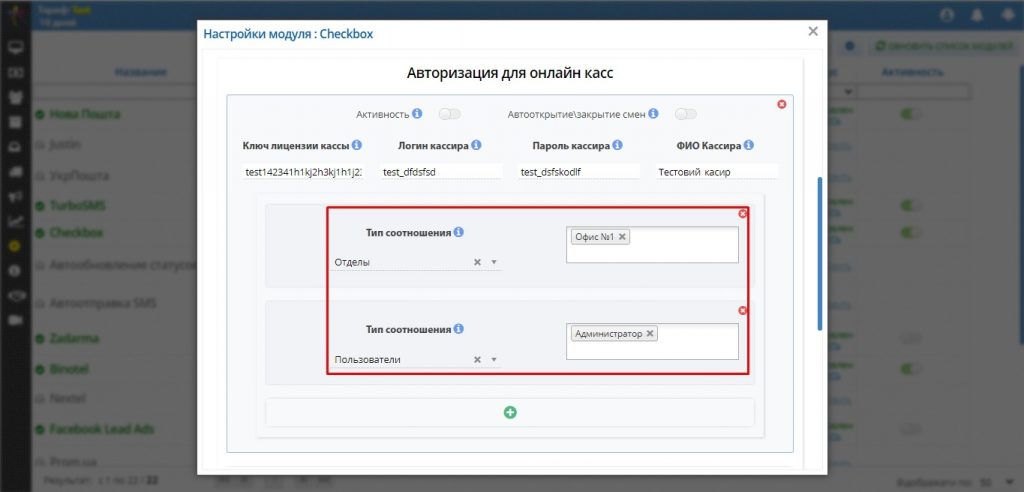The image size is (1024, 492).
Task: Open Zadarma module in background list
Action: click(x=74, y=338)
